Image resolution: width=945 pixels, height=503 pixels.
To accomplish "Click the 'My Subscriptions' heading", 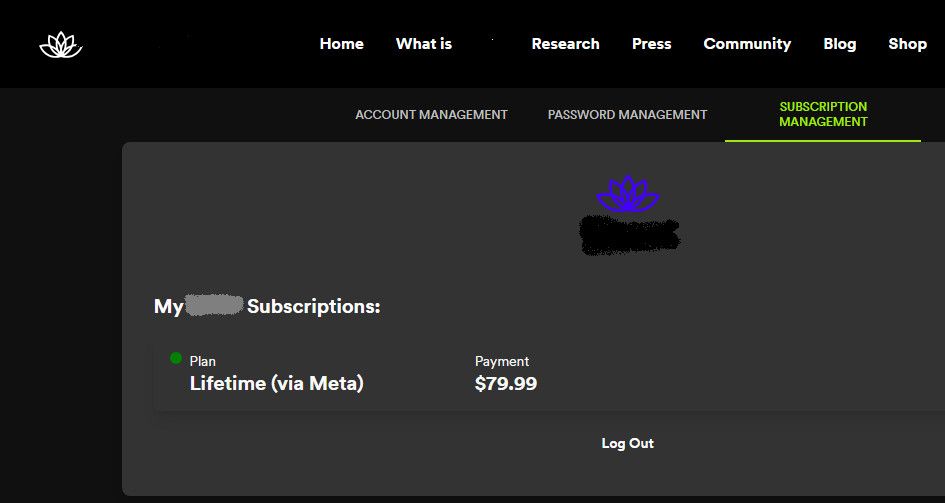I will [x=267, y=306].
